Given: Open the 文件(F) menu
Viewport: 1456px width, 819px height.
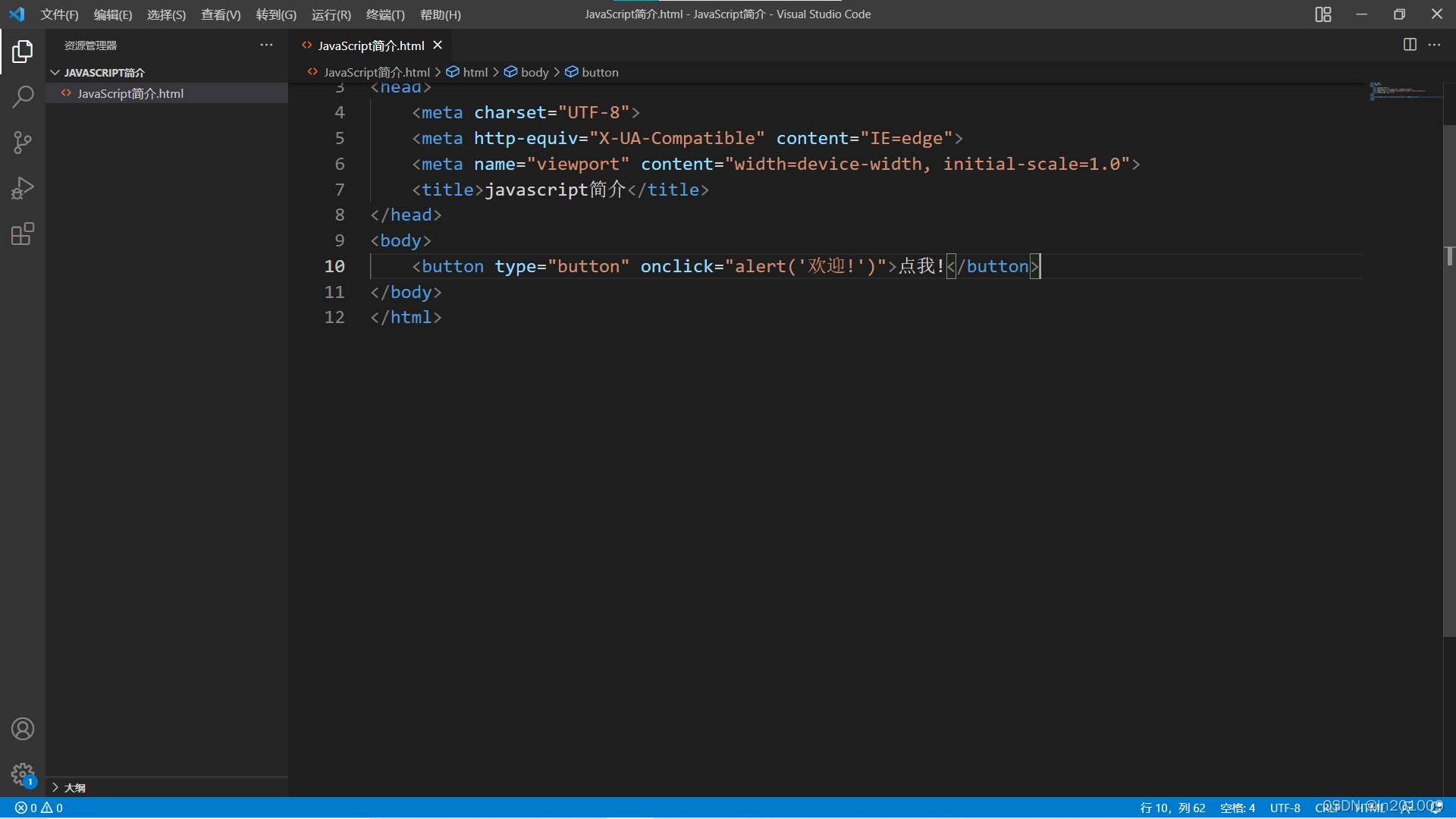Looking at the screenshot, I should pos(59,14).
